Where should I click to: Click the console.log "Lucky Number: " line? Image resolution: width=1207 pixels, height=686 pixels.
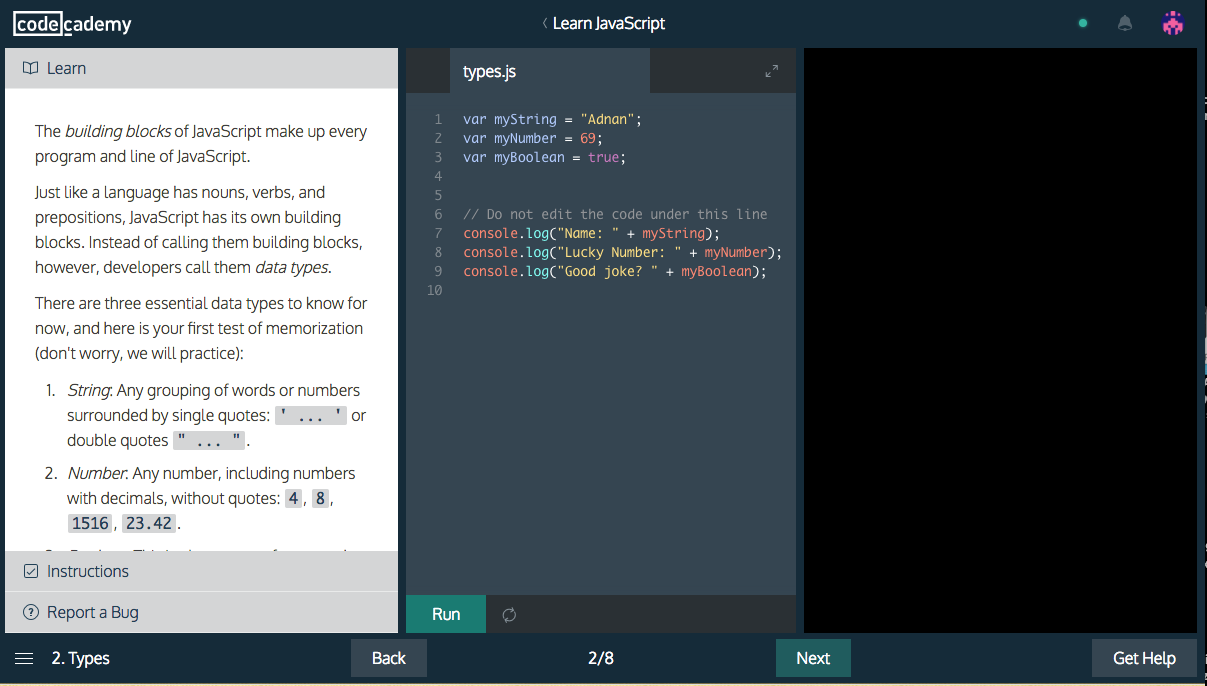623,252
